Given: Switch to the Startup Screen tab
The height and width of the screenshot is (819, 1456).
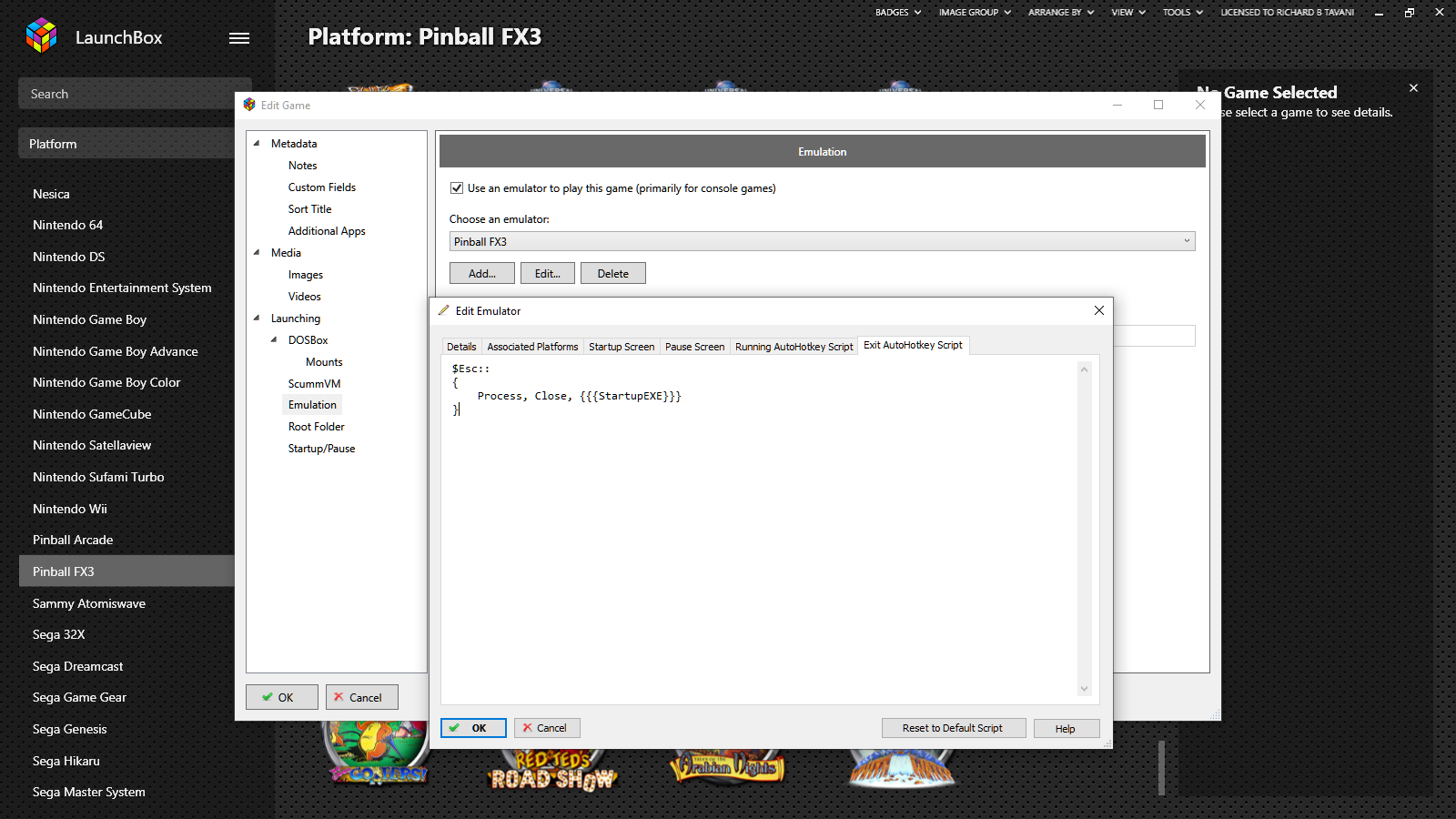Looking at the screenshot, I should (x=622, y=347).
